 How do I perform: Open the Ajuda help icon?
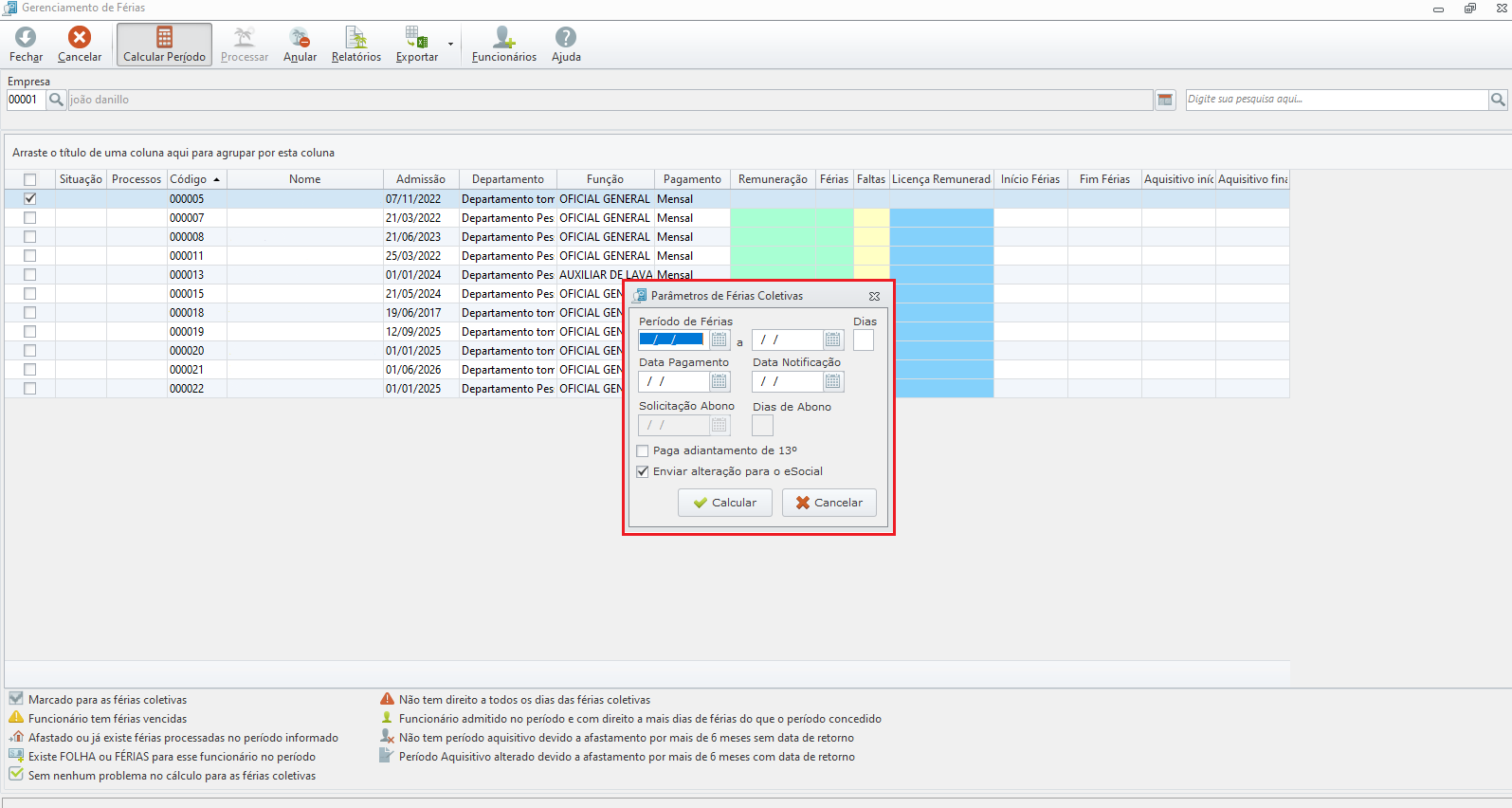tap(566, 38)
